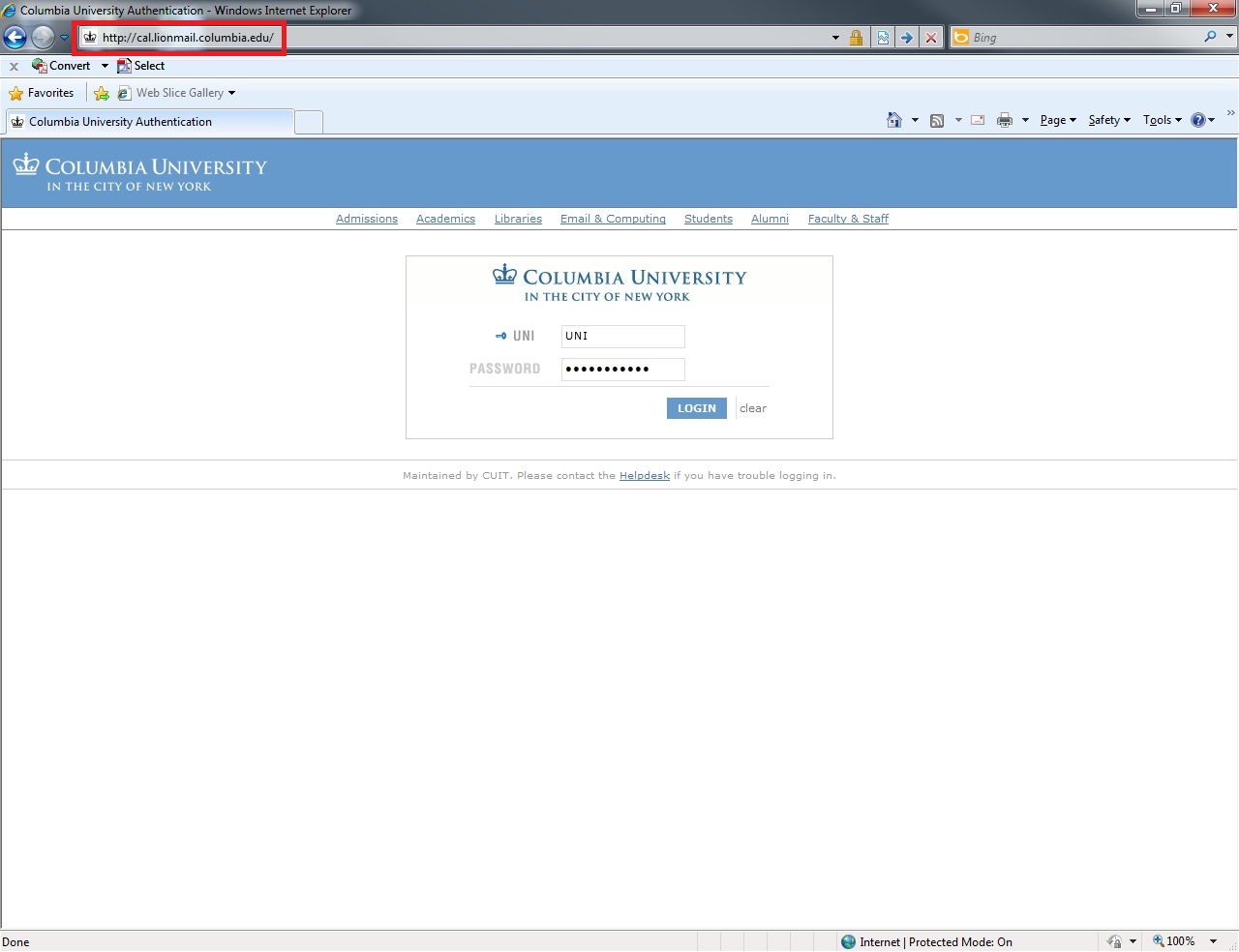Click Convert in the PDF toolbar

point(61,66)
